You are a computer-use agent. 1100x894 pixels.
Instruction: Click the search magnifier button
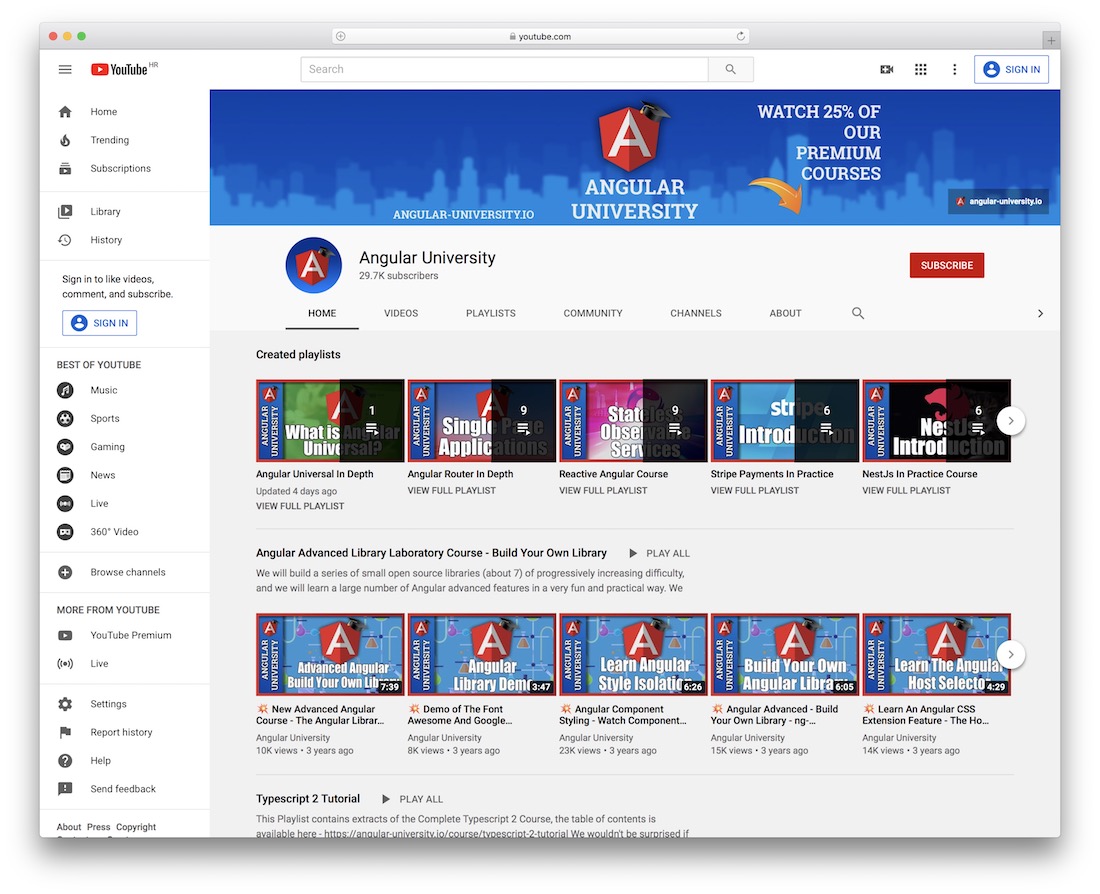[x=730, y=69]
